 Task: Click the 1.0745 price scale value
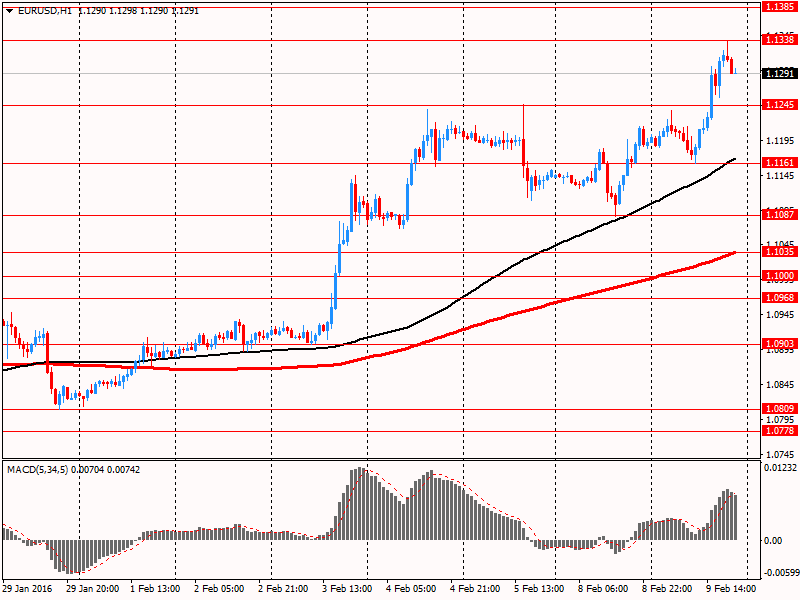[780, 454]
